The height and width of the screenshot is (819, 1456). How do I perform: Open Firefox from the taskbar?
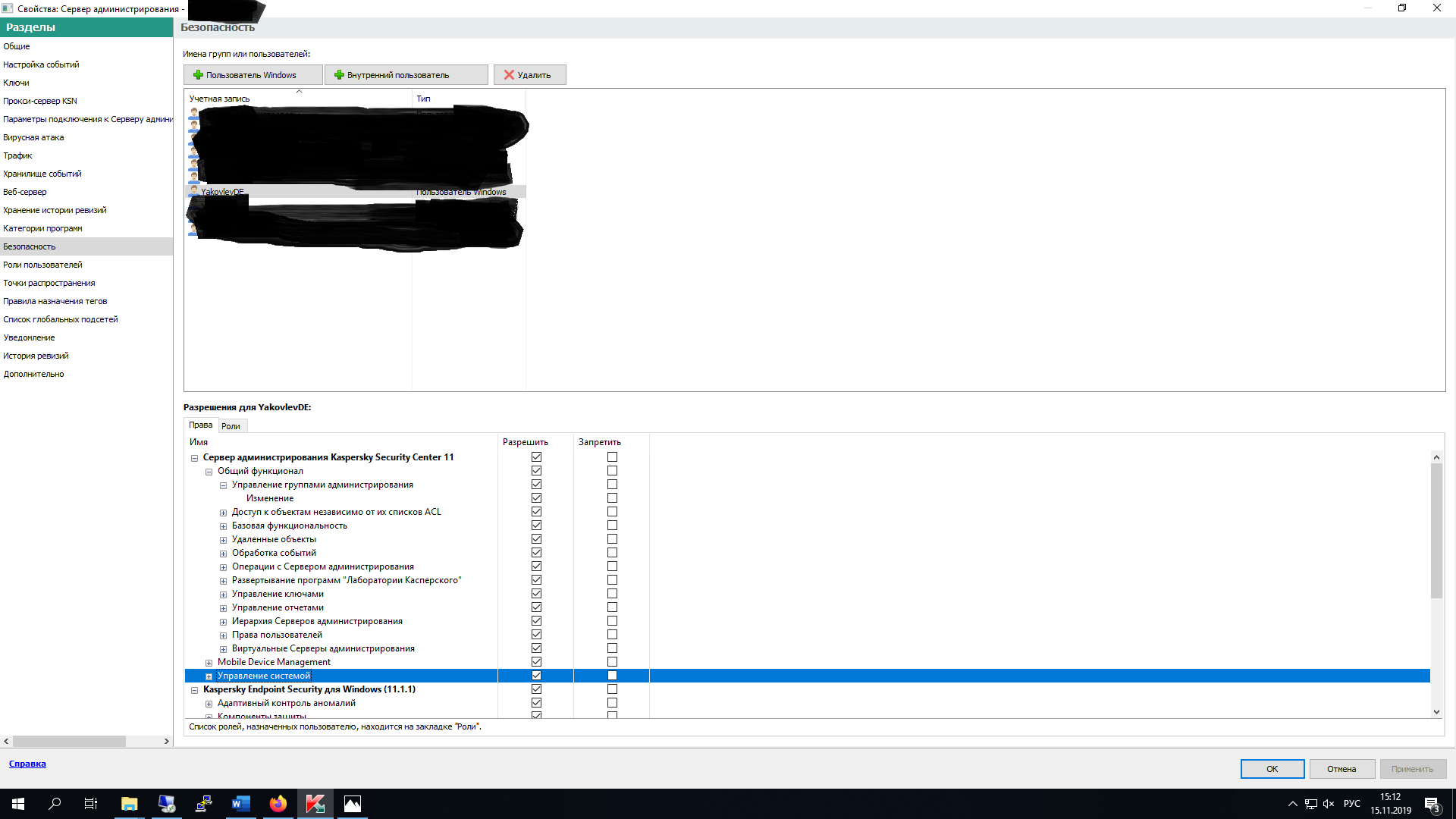pos(278,804)
